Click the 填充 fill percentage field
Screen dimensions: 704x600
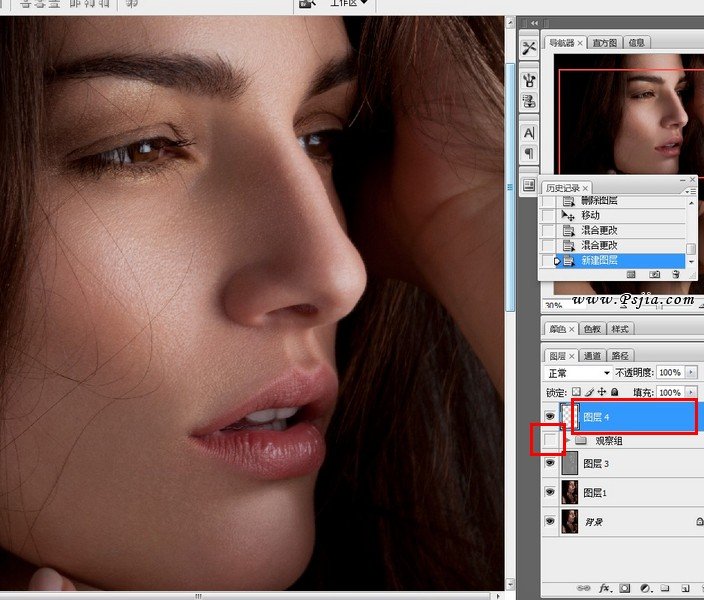[x=668, y=392]
